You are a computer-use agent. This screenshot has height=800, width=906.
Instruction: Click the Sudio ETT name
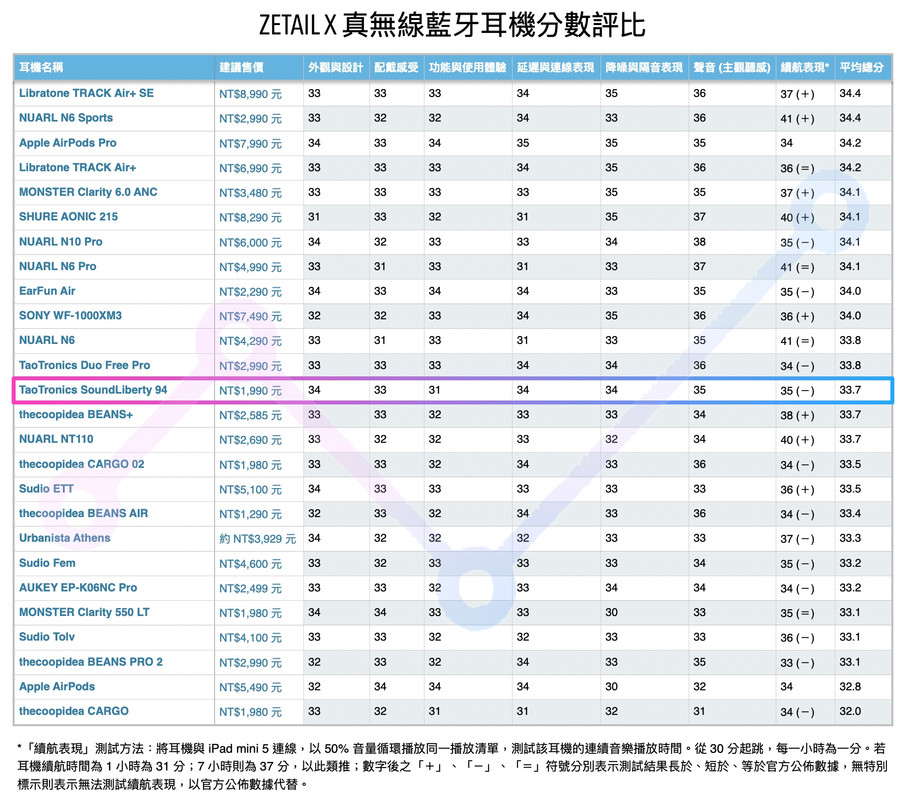(46, 489)
